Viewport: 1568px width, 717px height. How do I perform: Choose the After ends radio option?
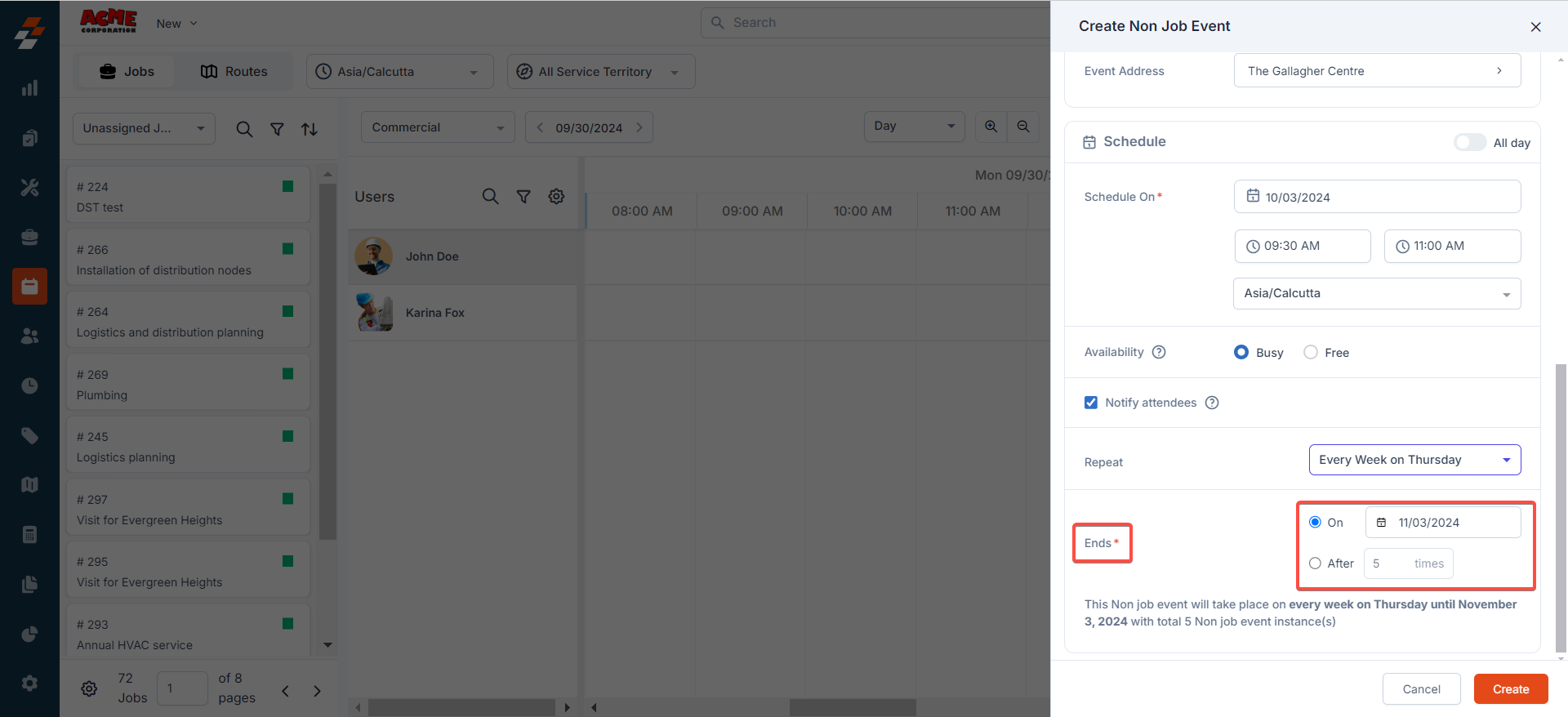1315,563
